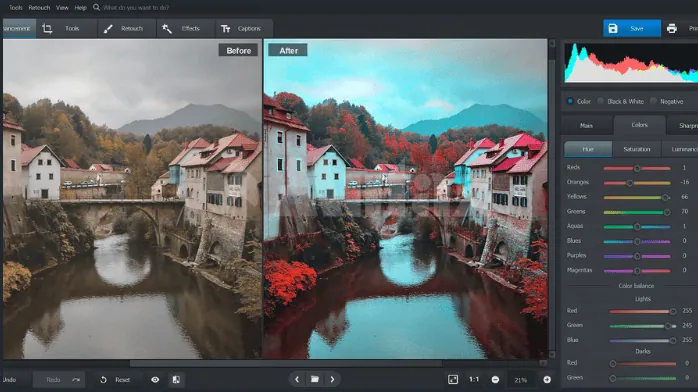
Task: Switch to the Colors panel tab
Action: [640, 125]
